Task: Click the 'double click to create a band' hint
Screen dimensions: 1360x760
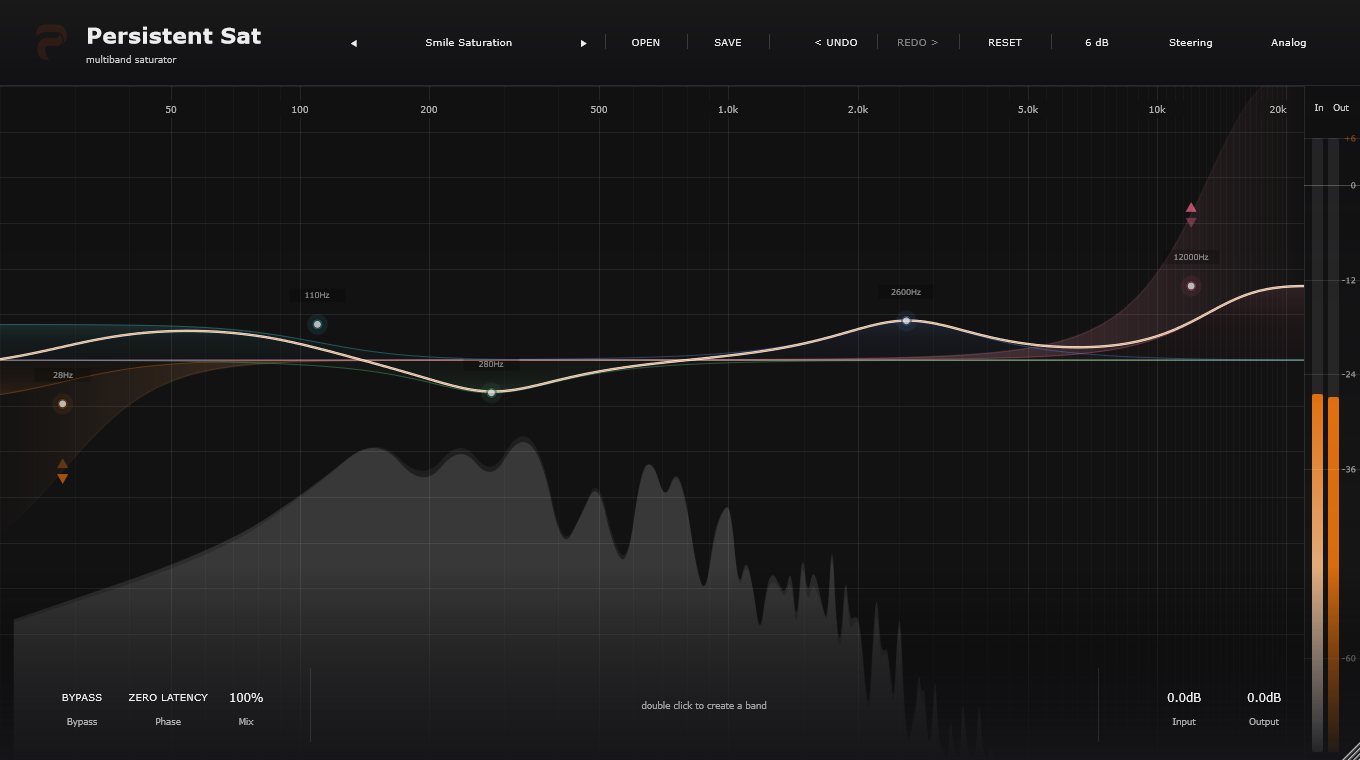Action: point(704,706)
